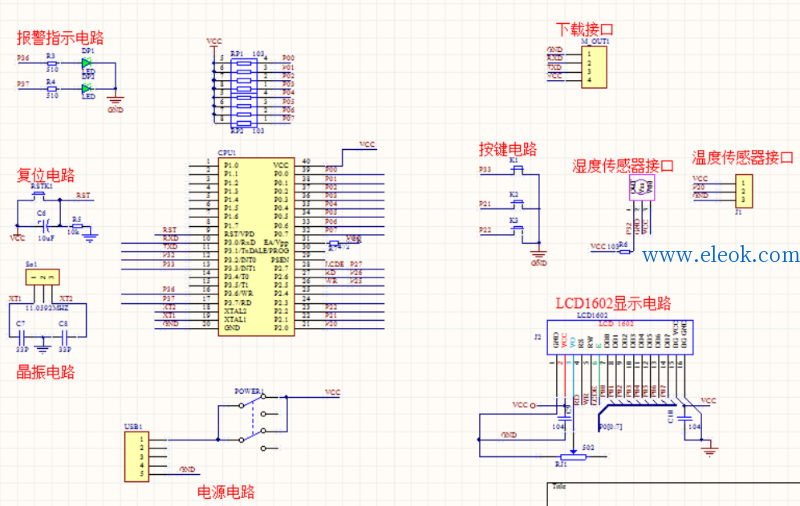Select the LCD1602 display module symbol
This screenshot has width=800, height=506.
620,337
